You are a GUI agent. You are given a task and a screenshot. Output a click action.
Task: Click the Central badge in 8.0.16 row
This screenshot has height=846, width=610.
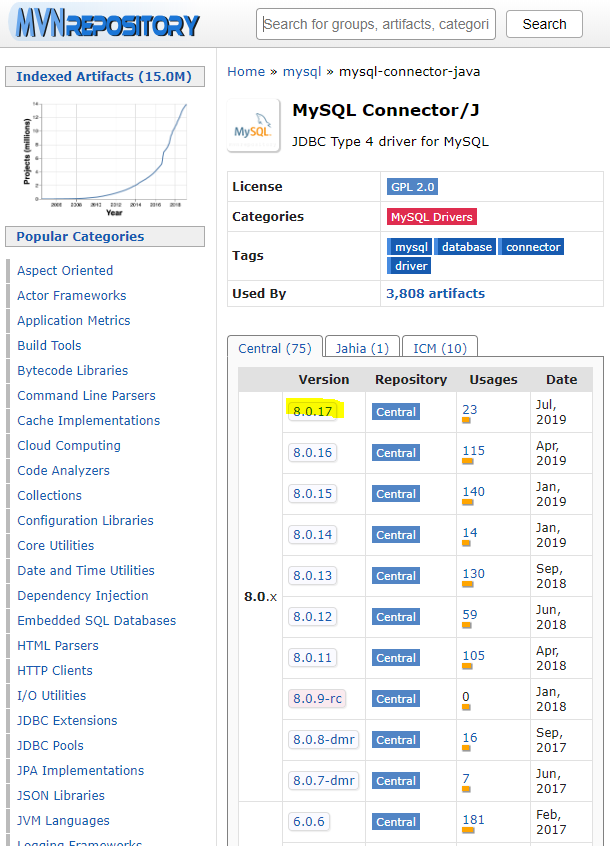[x=396, y=453]
